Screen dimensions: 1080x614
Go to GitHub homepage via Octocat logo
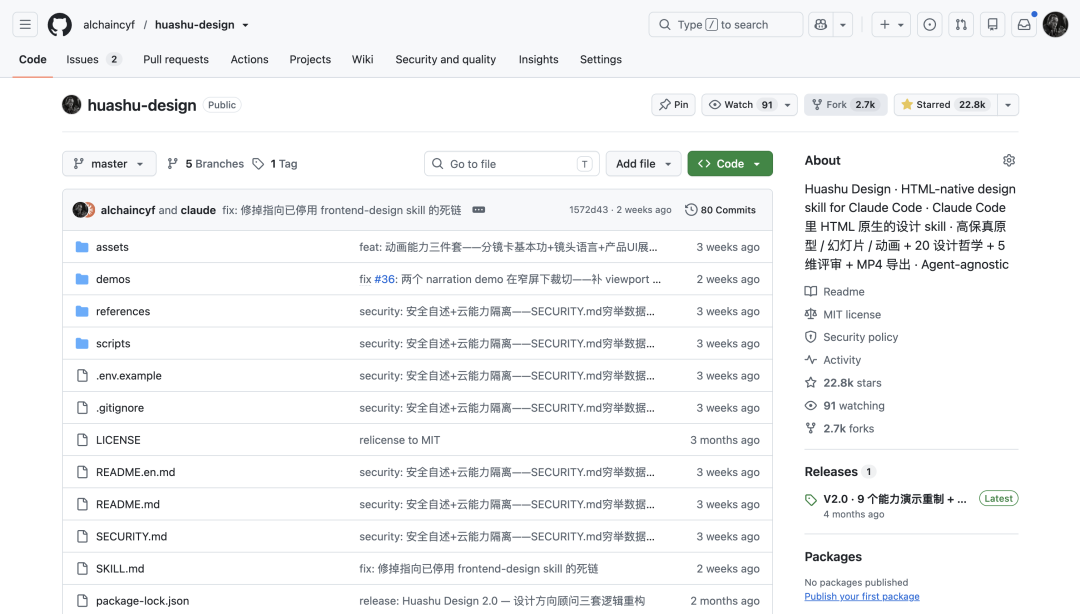coord(59,25)
